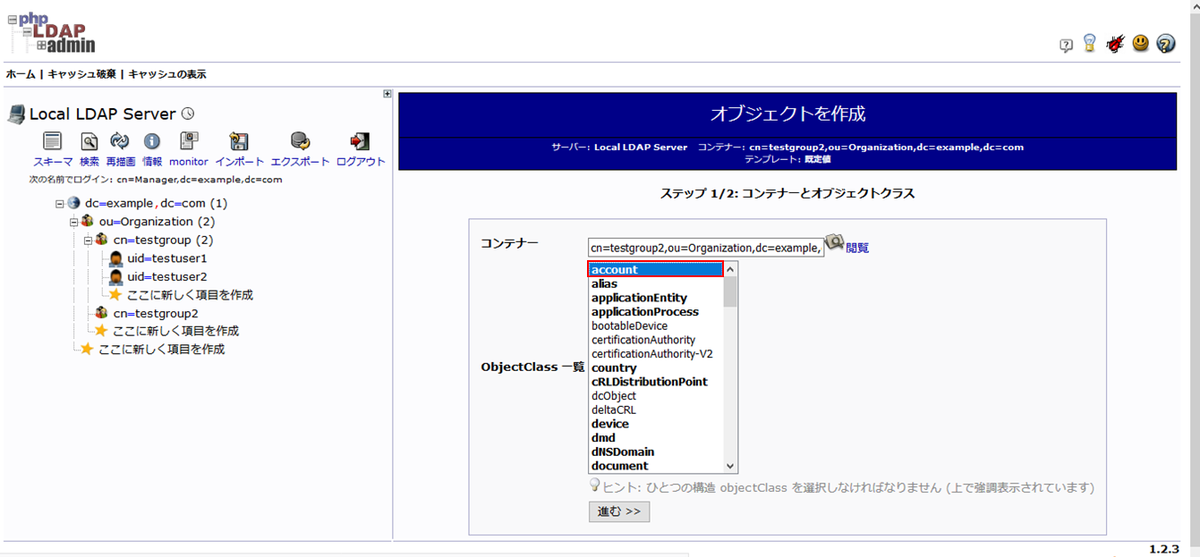1200x557 pixels.
Task: Click the search (検索) magnifier icon
Action: click(89, 142)
